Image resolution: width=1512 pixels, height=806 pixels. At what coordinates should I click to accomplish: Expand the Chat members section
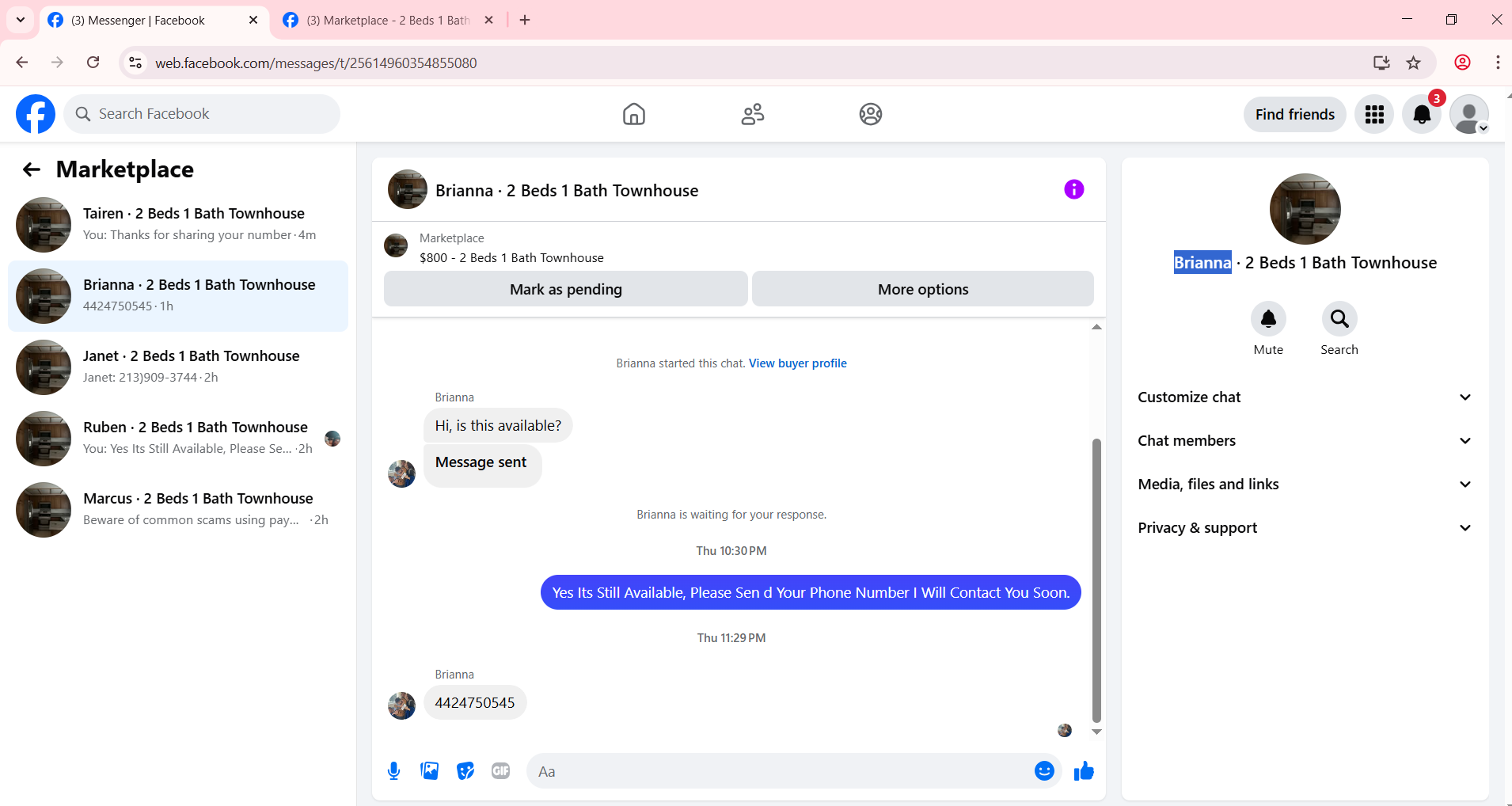[1305, 441]
